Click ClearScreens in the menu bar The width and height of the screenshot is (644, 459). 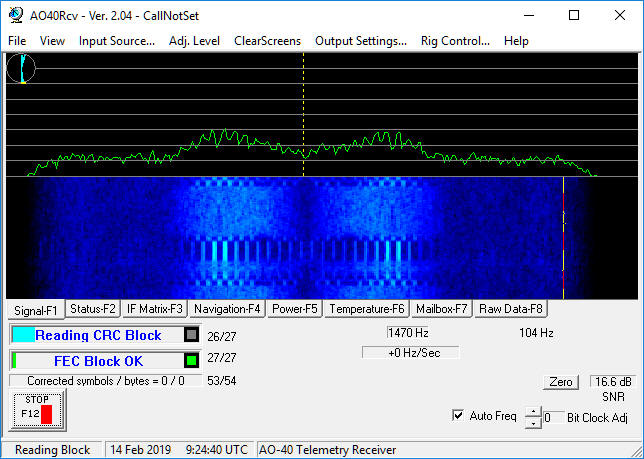(267, 41)
